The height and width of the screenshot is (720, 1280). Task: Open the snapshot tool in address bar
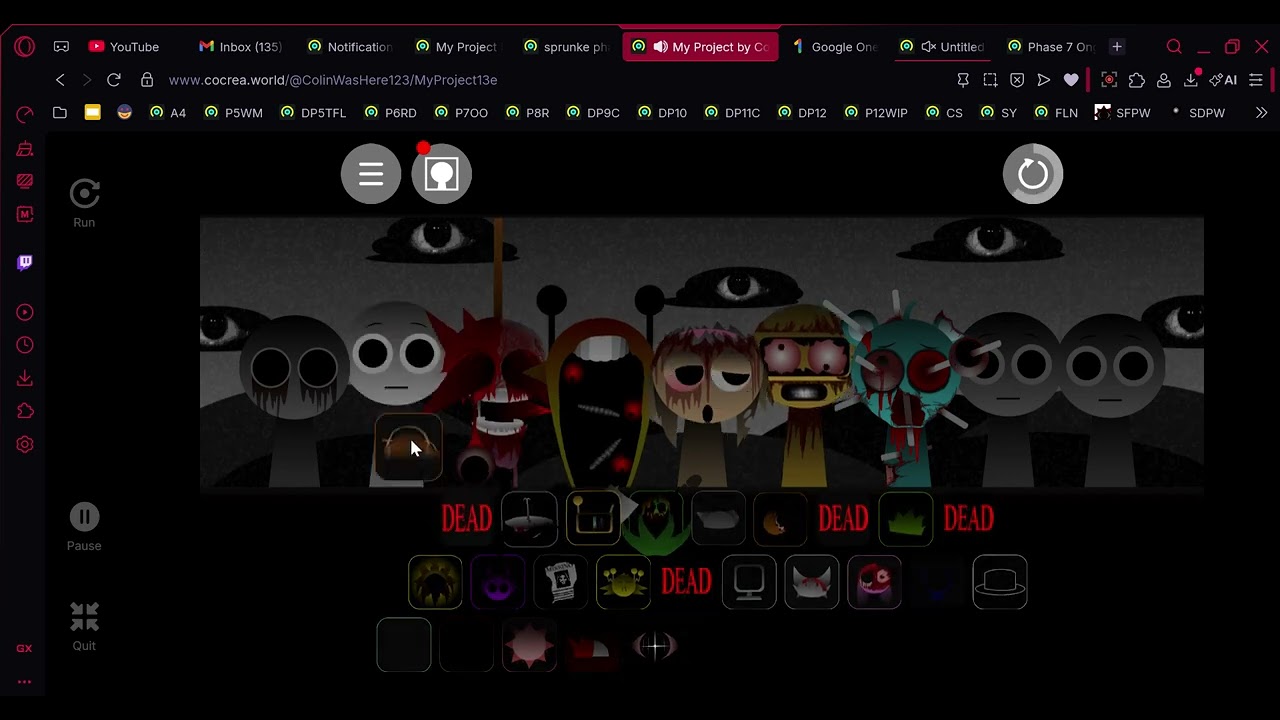(990, 80)
